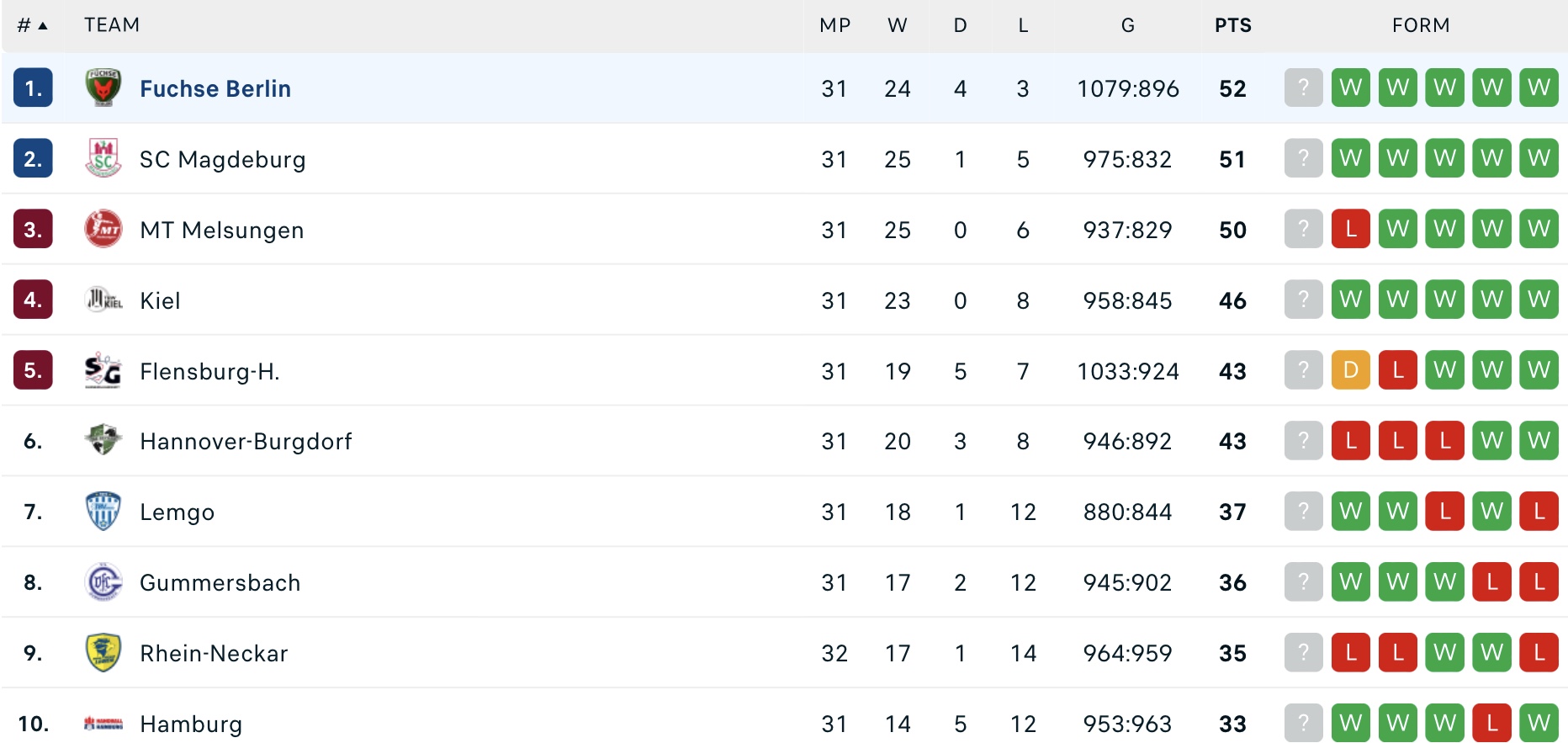Click the FORM column header
The image size is (1568, 743).
pyautogui.click(x=1421, y=25)
